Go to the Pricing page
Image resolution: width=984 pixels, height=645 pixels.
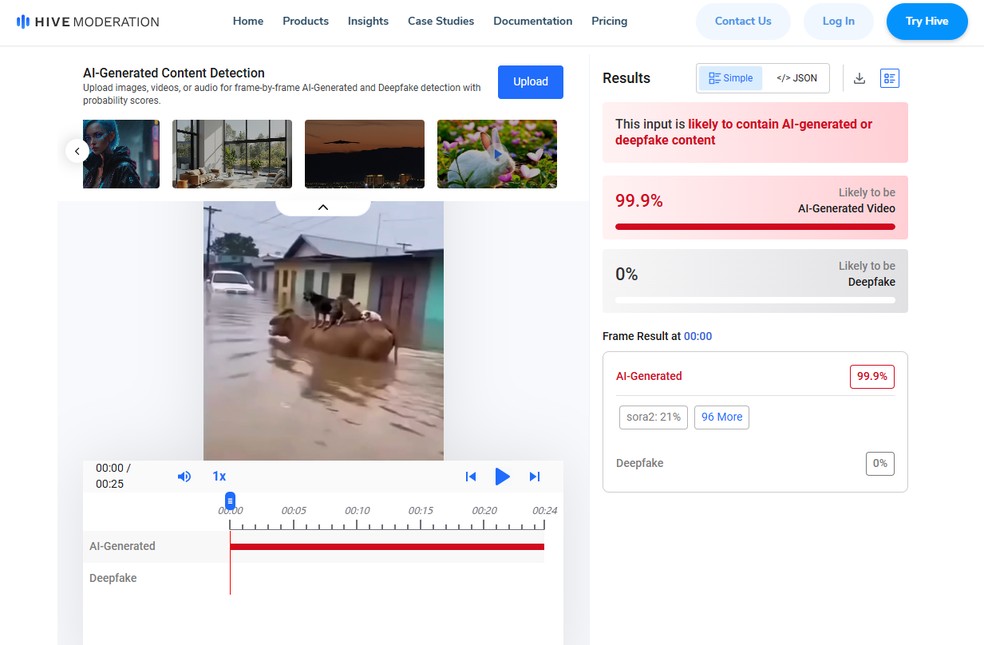(x=609, y=21)
